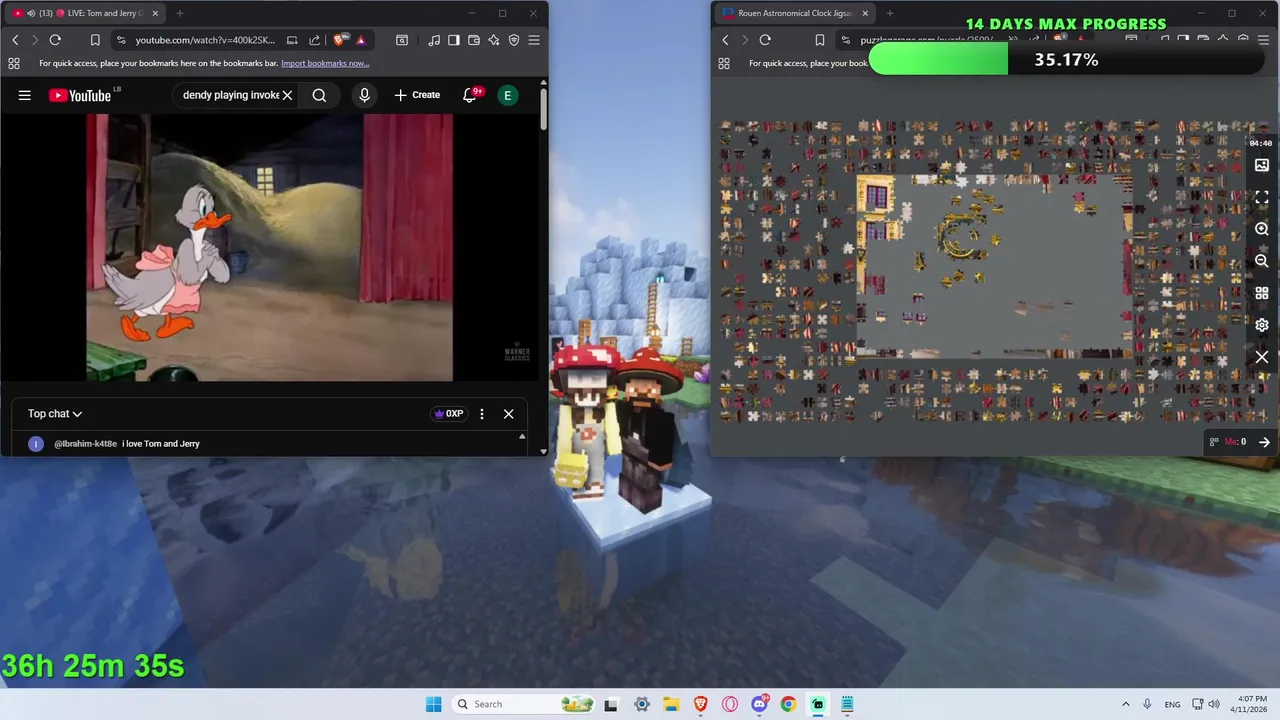Open apps grid in puzzle window bookmarks bar

[723, 63]
